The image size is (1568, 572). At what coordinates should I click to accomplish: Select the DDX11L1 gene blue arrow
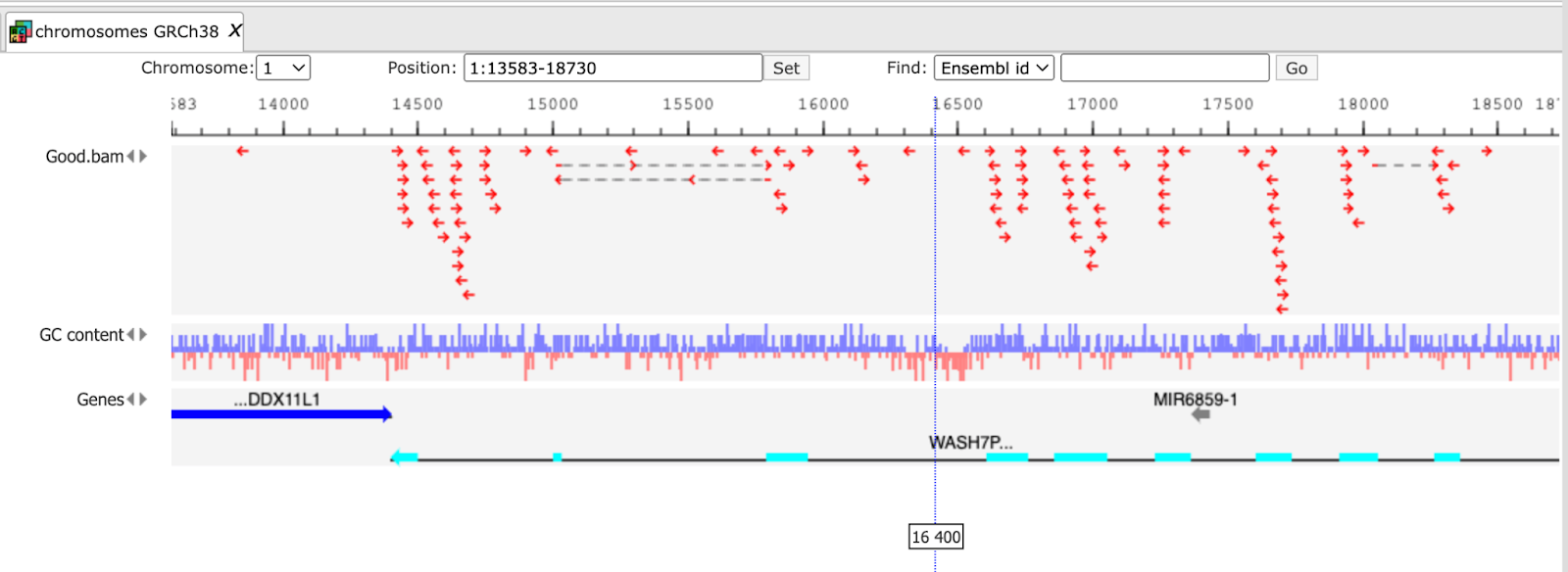(281, 414)
